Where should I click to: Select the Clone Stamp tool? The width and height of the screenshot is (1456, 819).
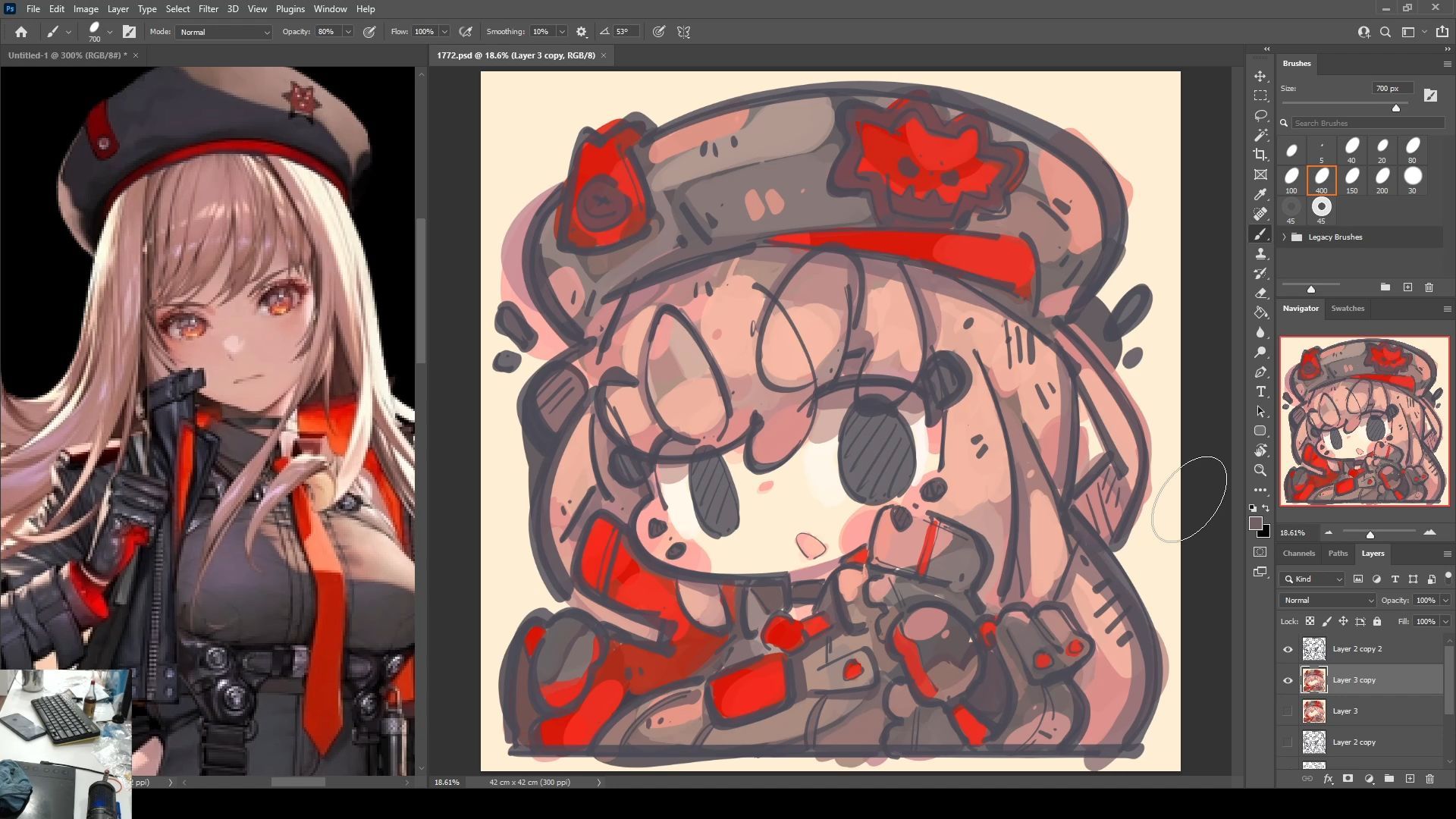tap(1260, 253)
